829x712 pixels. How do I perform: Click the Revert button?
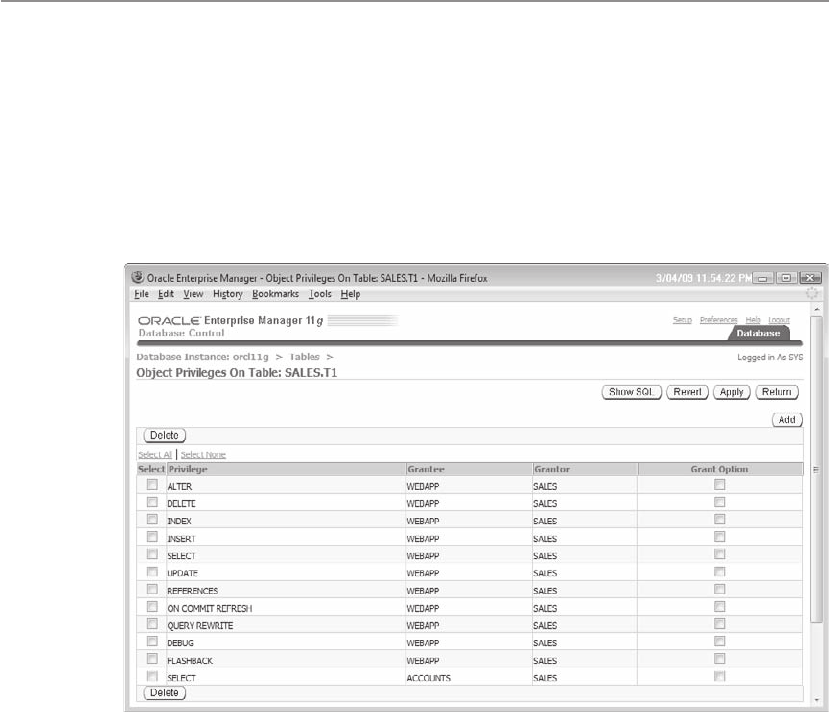[x=687, y=392]
